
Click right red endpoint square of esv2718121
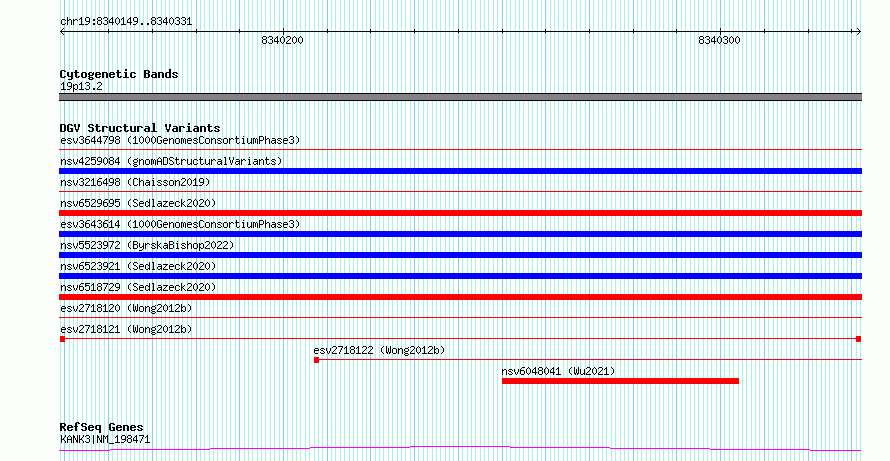pyautogui.click(x=859, y=339)
